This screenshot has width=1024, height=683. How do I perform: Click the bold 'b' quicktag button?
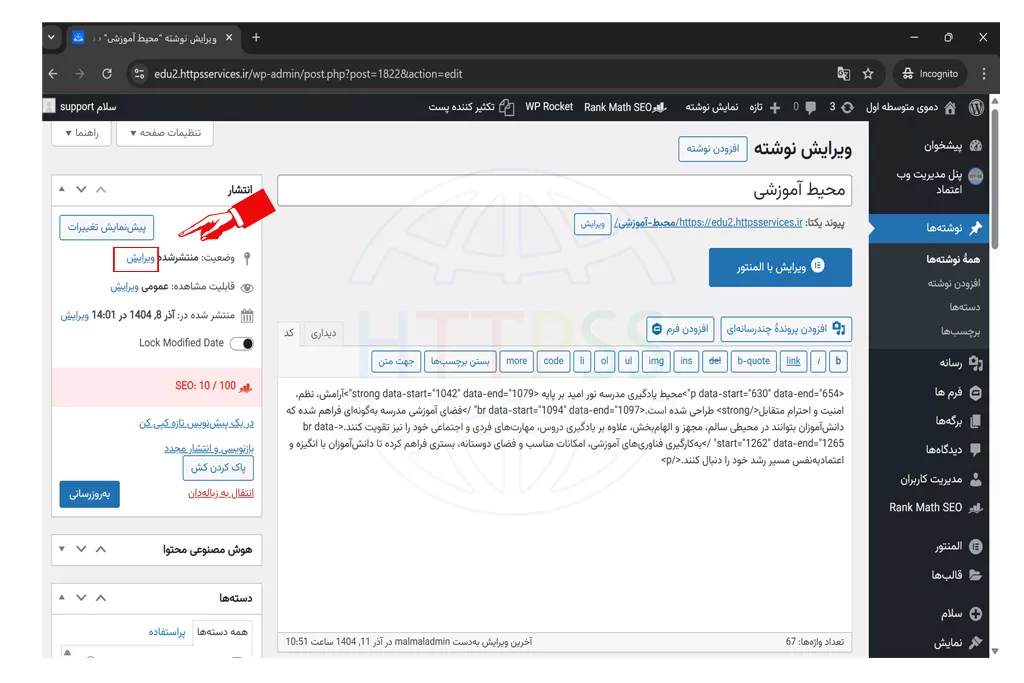[838, 361]
